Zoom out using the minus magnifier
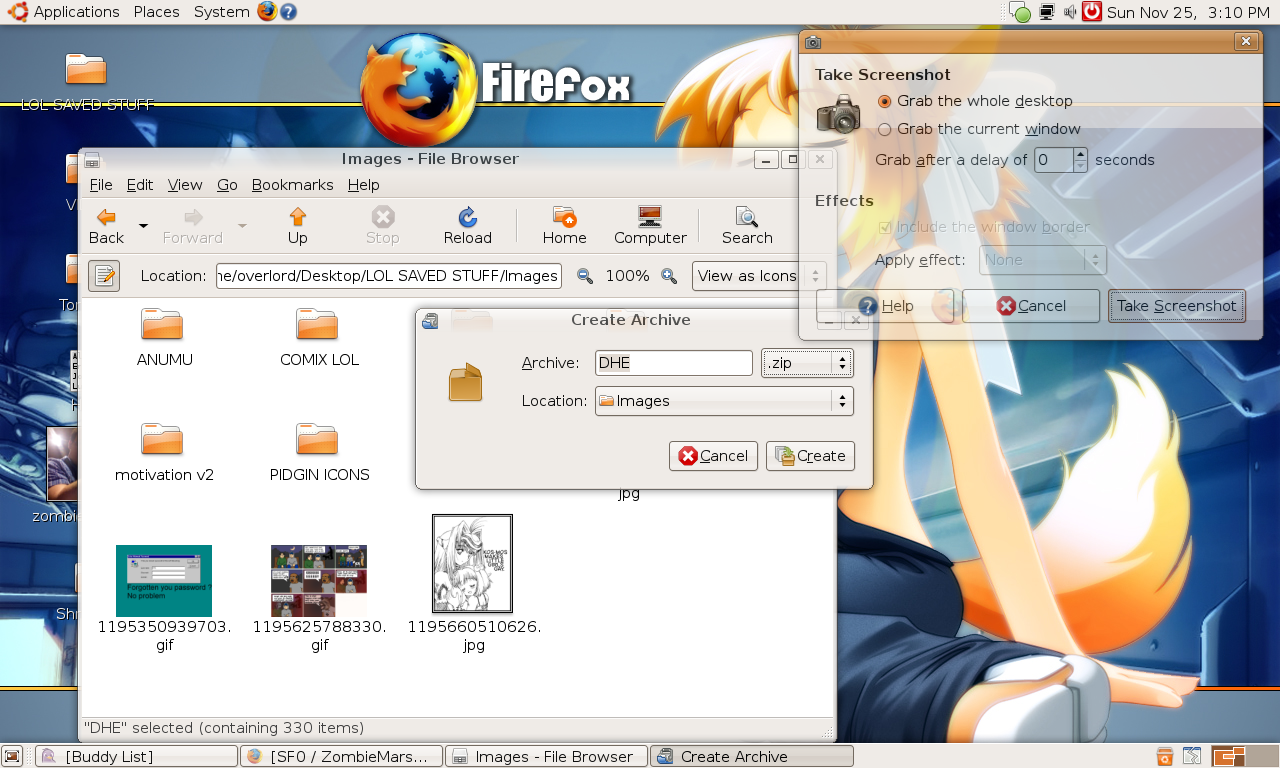 (x=584, y=276)
